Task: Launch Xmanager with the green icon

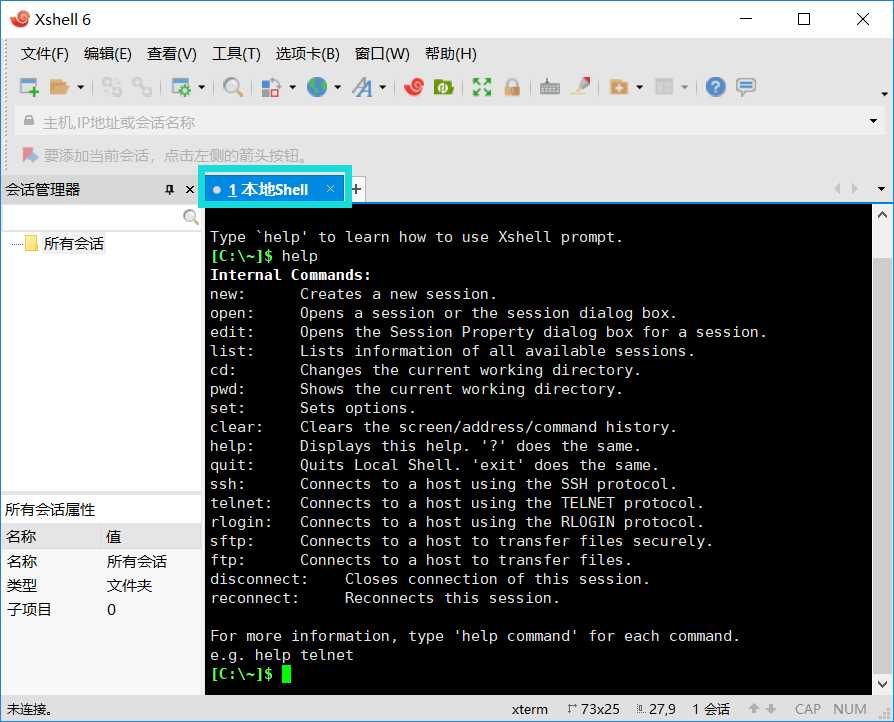Action: 444,87
